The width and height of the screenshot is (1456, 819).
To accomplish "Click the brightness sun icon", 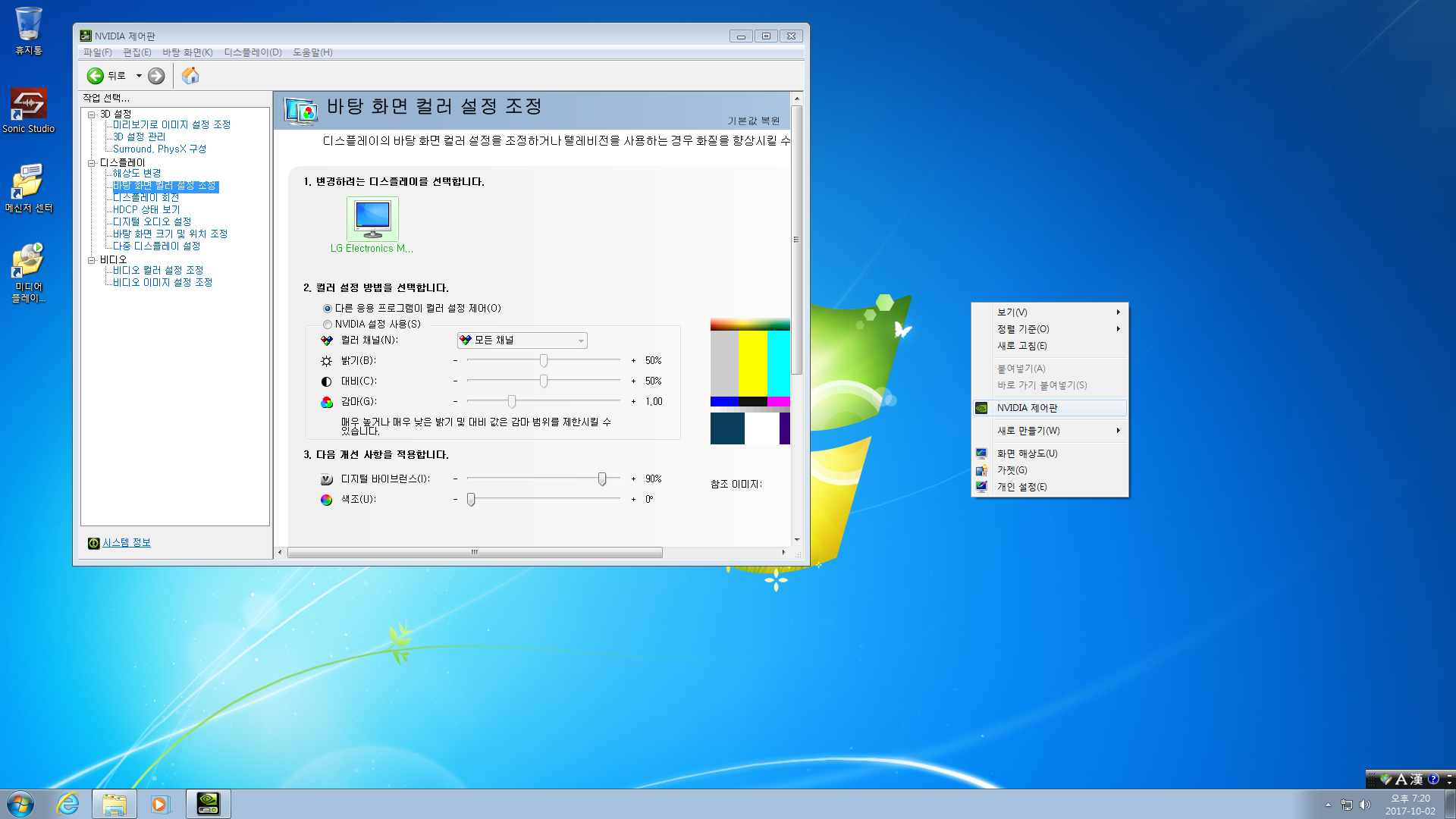I will [327, 361].
